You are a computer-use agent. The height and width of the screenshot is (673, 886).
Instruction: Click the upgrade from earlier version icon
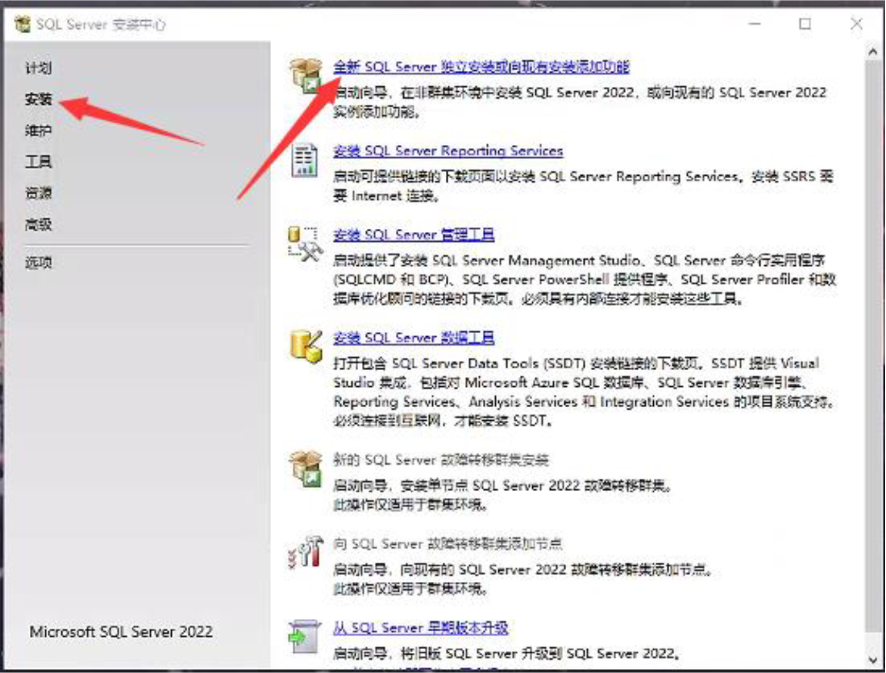click(x=304, y=636)
